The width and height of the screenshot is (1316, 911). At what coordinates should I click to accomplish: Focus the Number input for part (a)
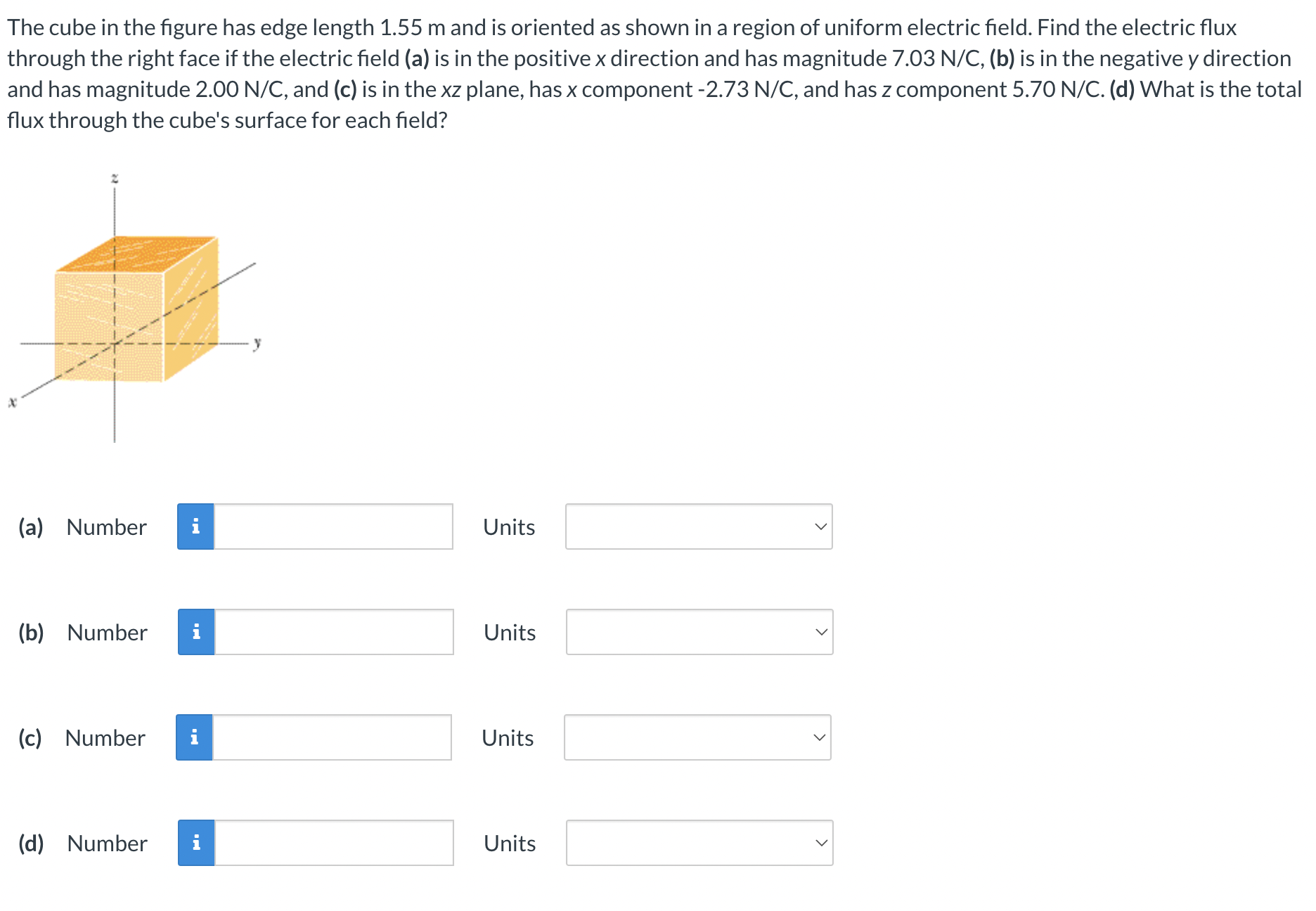click(x=333, y=526)
